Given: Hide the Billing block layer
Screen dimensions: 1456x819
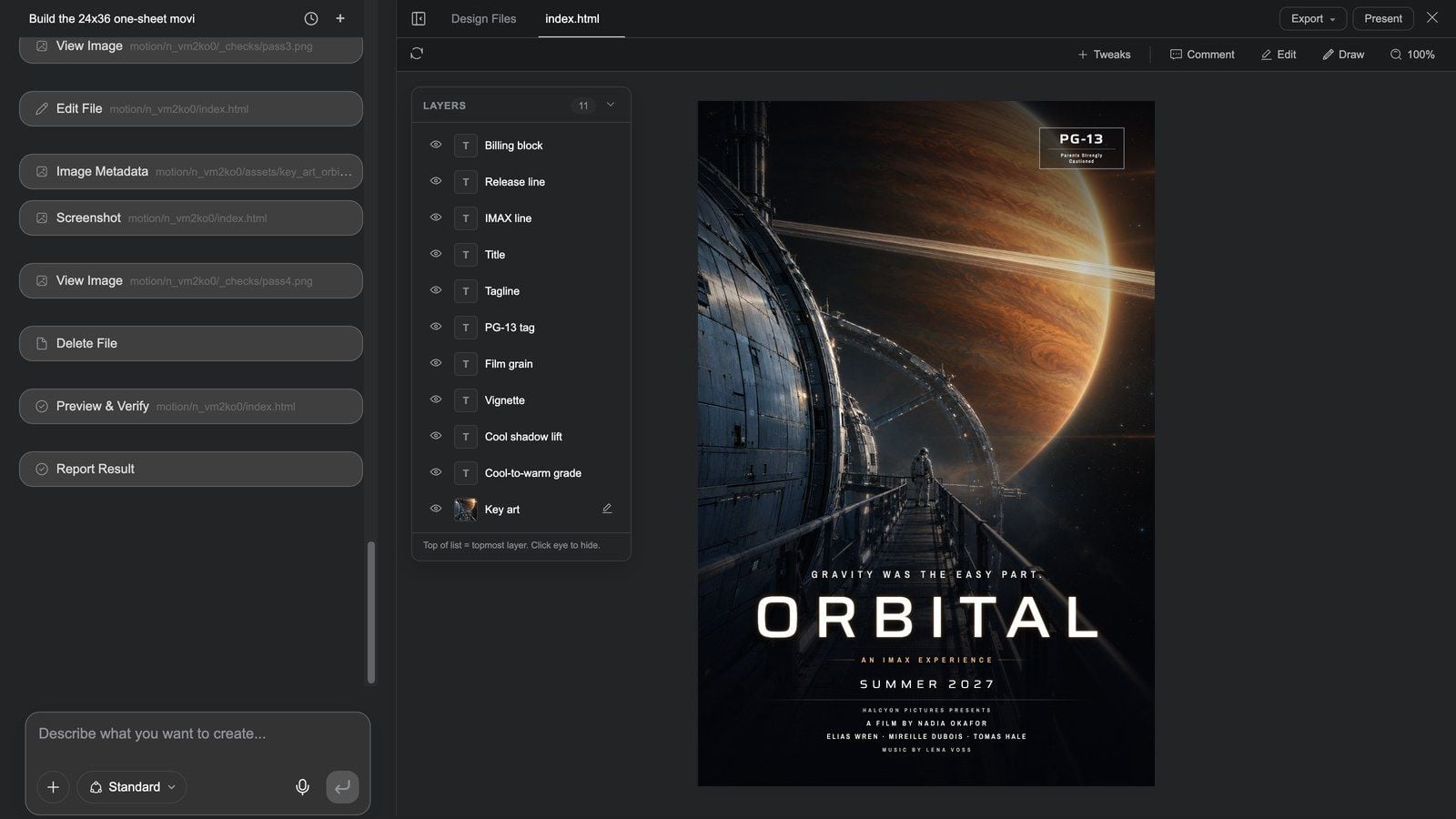Looking at the screenshot, I should click(436, 145).
